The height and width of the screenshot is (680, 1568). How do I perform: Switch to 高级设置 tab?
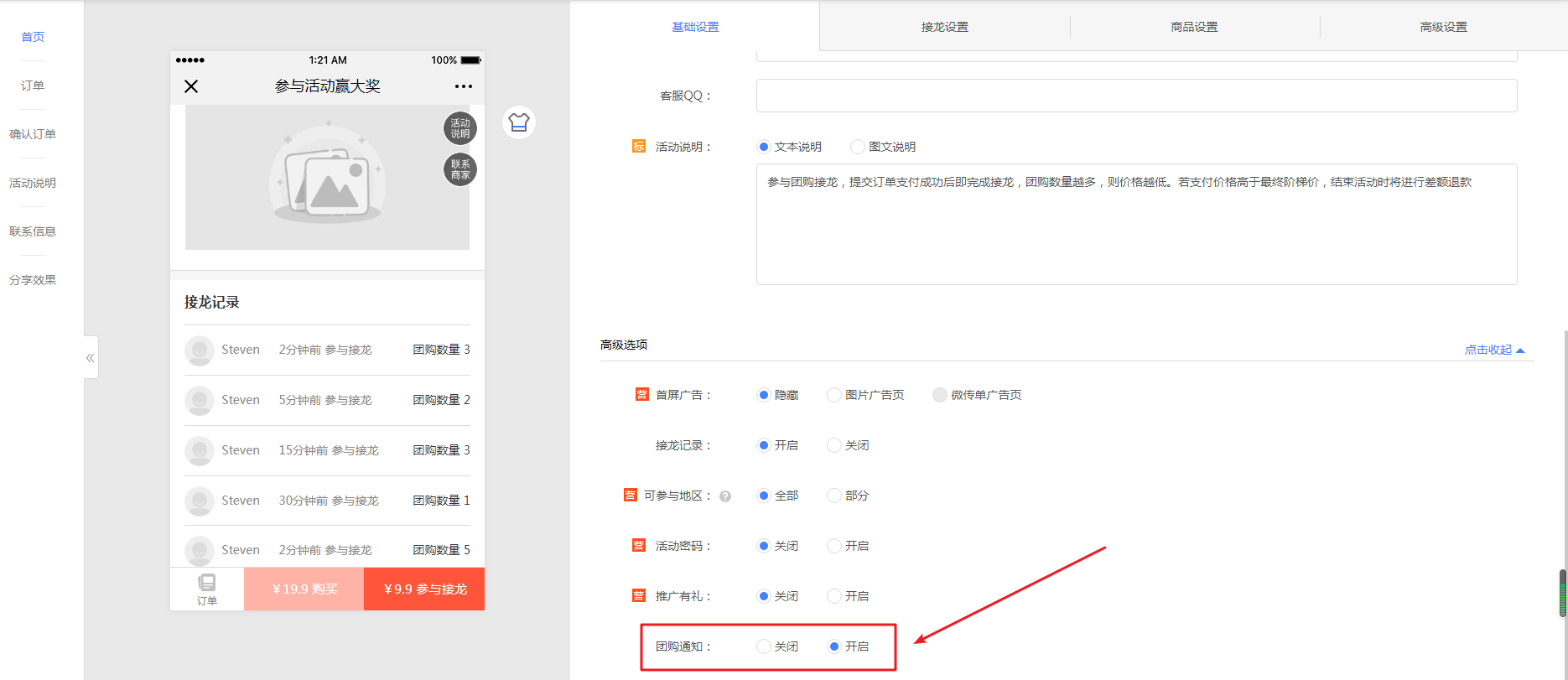pos(1444,27)
